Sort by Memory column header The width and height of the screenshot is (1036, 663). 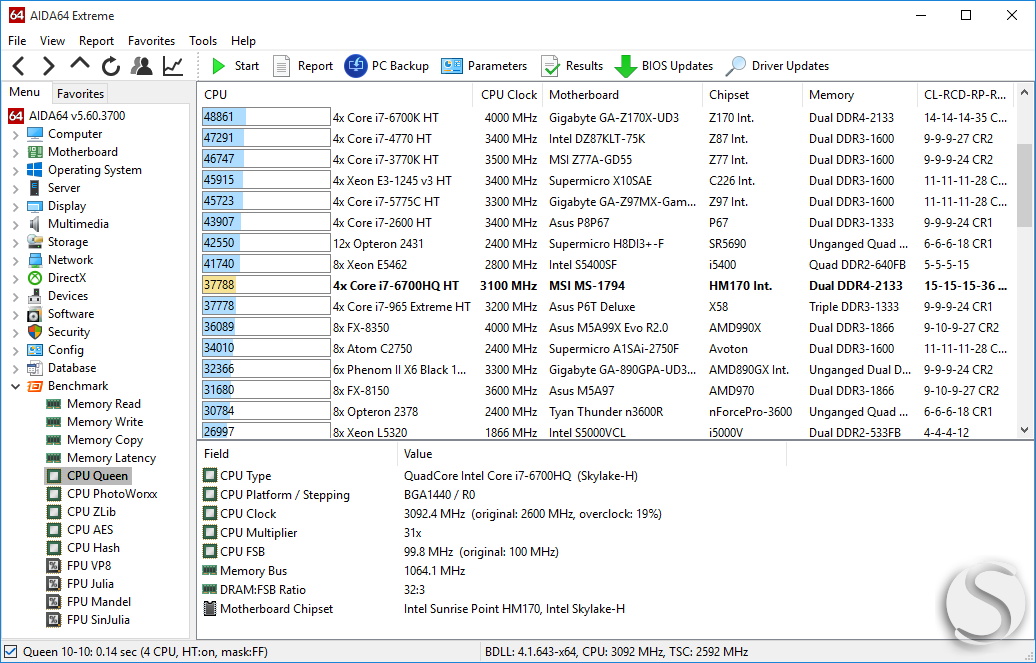(x=860, y=95)
